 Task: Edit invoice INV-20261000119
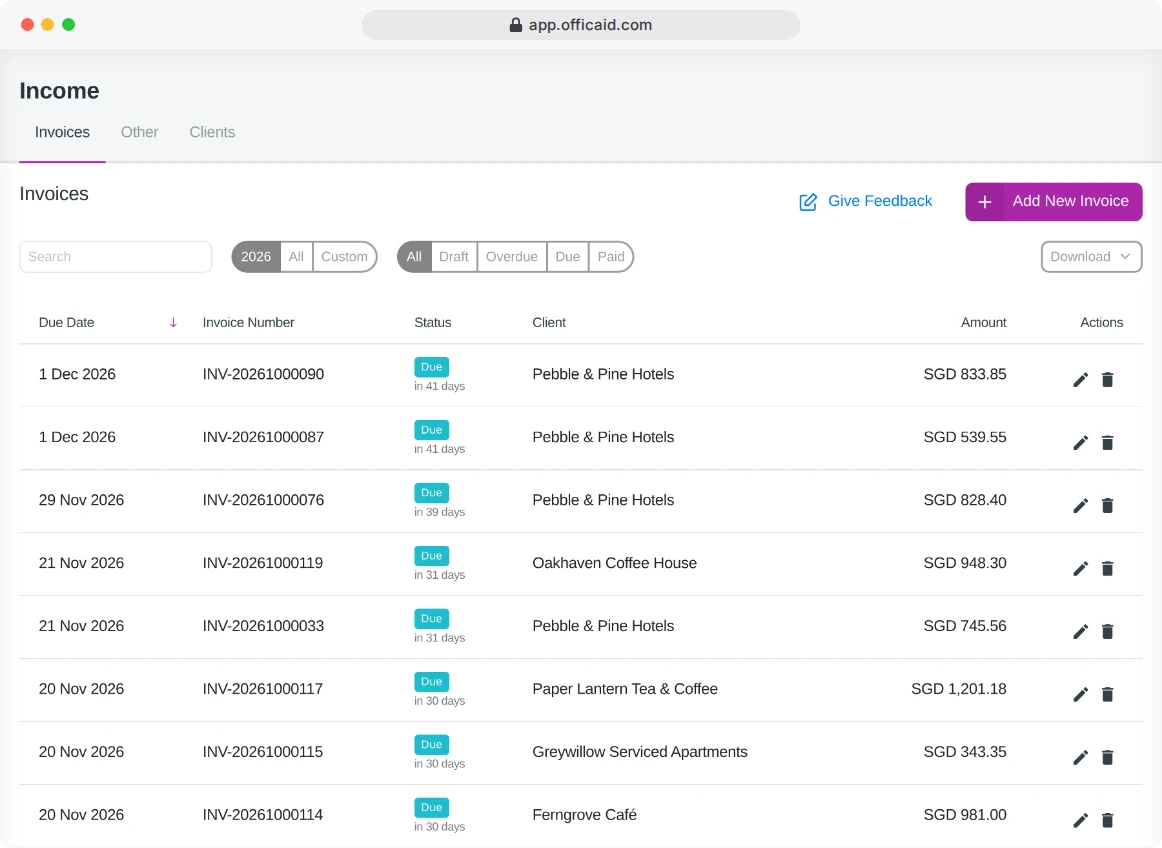[1080, 569]
